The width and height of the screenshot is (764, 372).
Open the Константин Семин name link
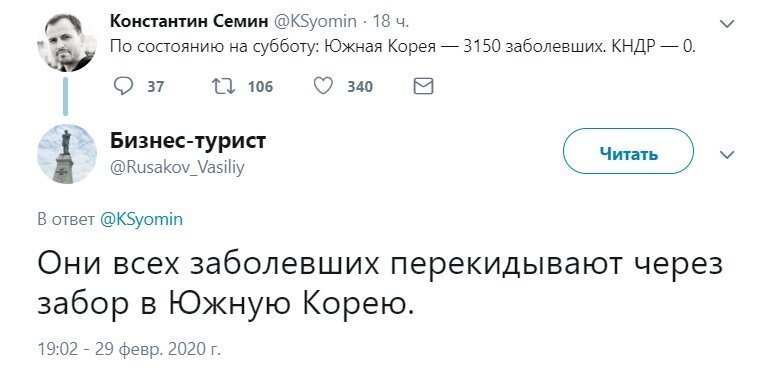[x=189, y=21]
